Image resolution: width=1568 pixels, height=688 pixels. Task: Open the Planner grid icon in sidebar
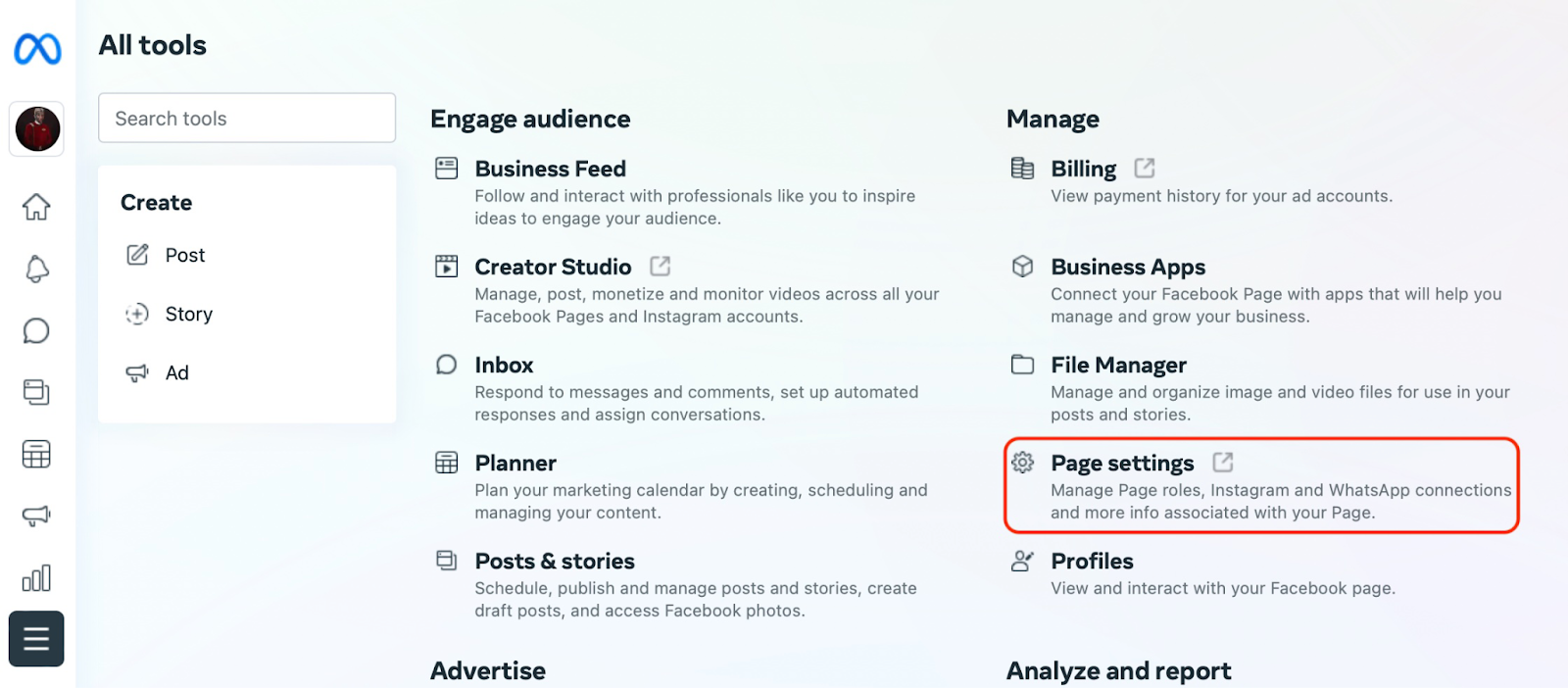click(x=36, y=455)
